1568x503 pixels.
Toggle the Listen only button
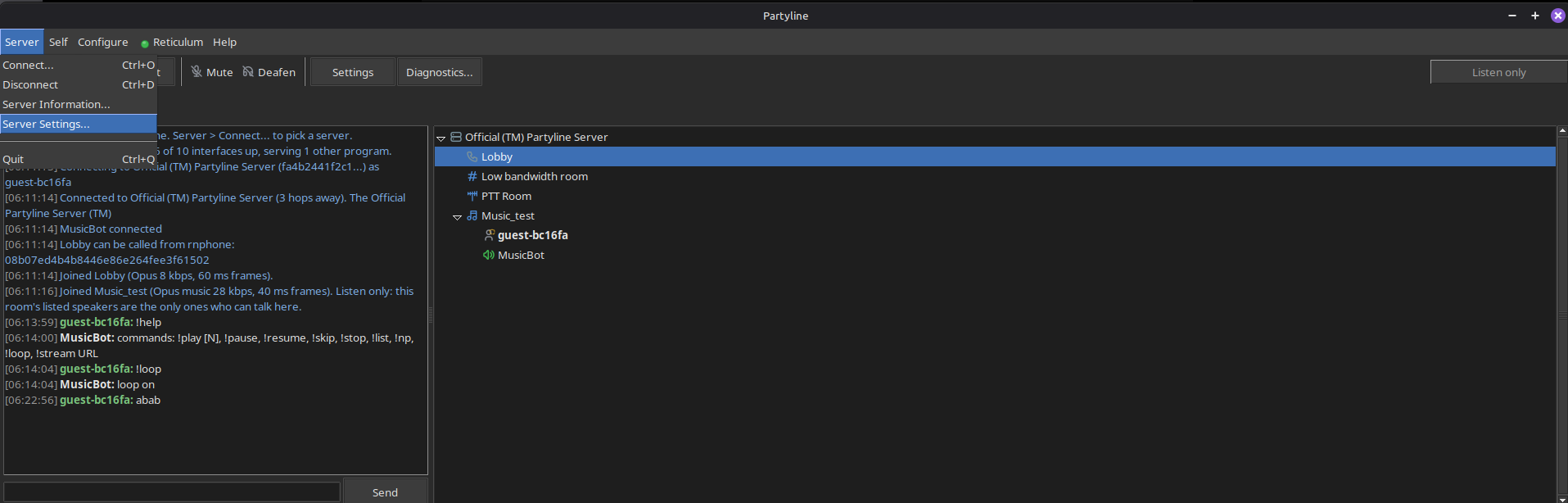pos(1498,72)
